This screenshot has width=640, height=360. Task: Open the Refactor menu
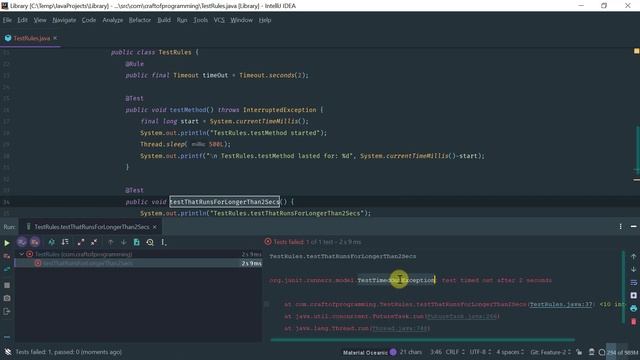click(x=140, y=20)
